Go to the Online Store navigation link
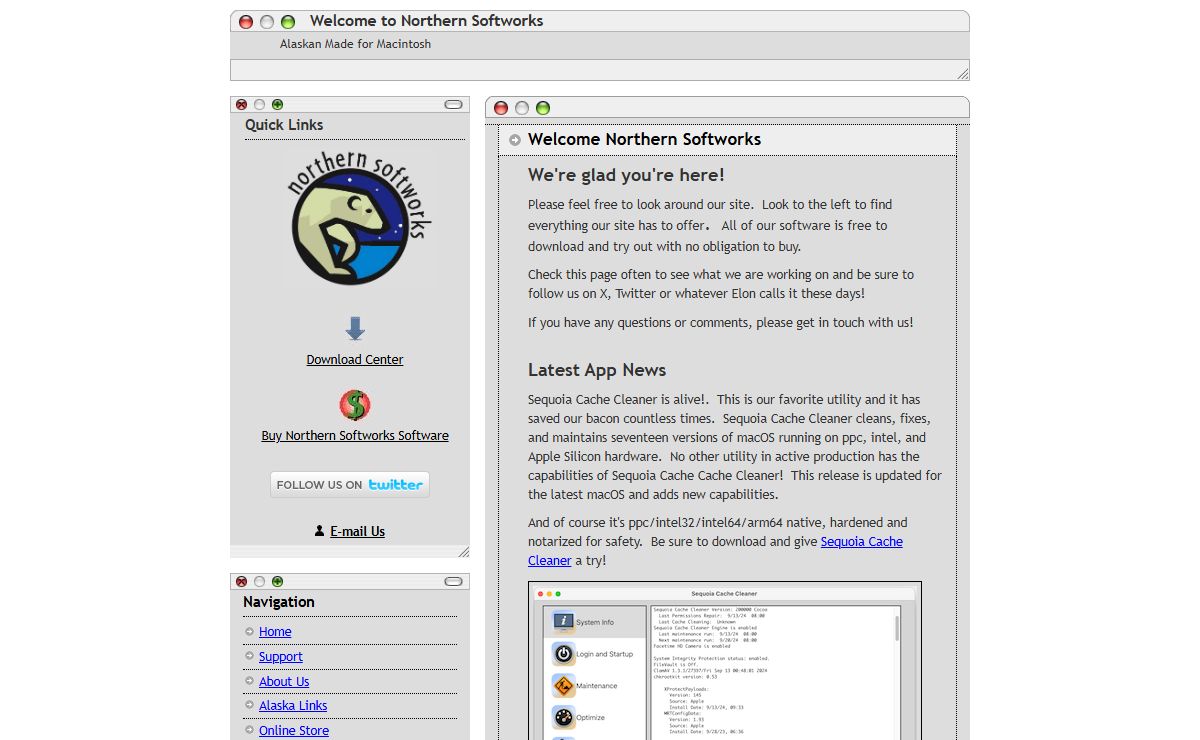Viewport: 1200px width, 740px height. click(x=293, y=730)
